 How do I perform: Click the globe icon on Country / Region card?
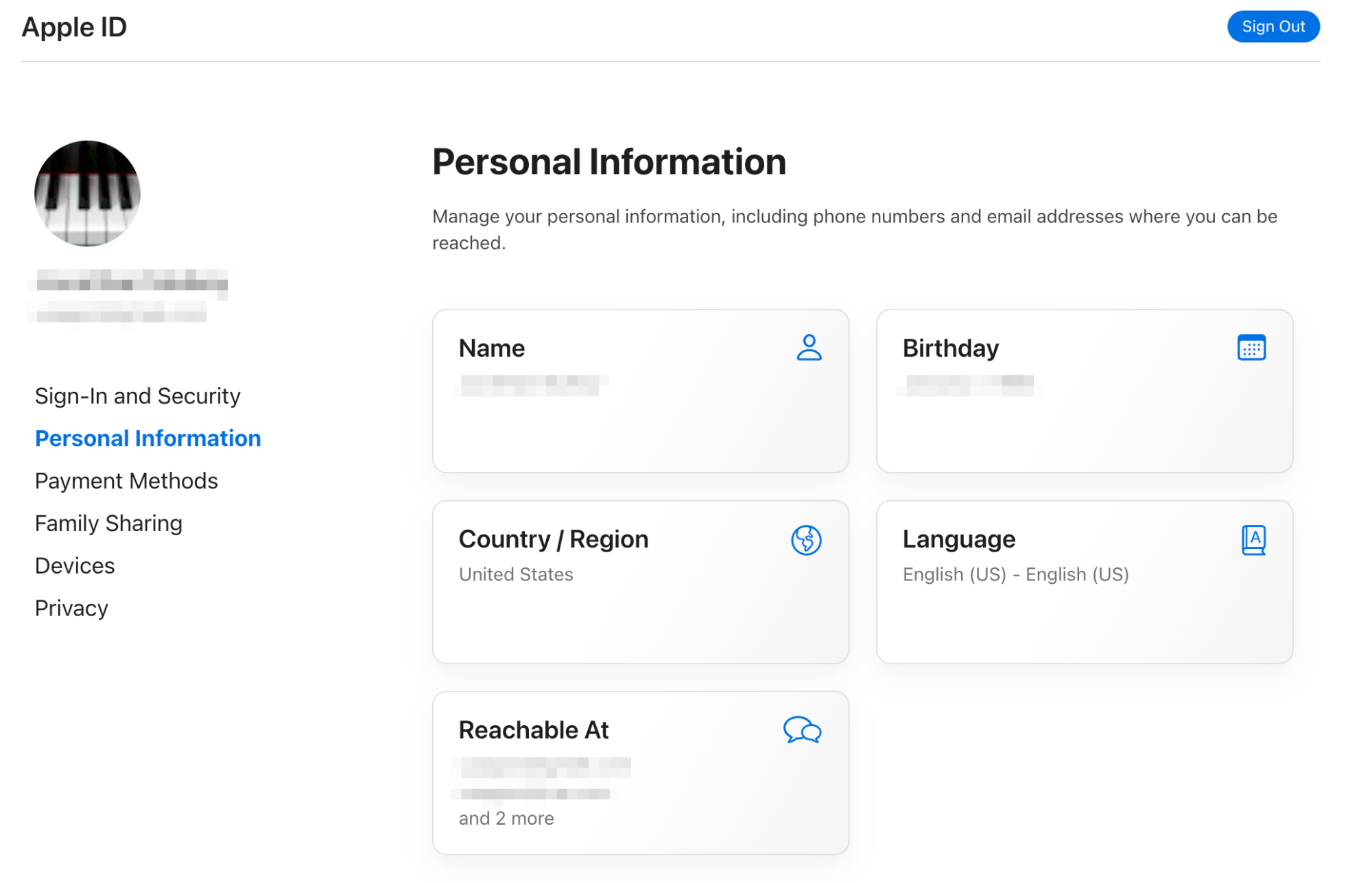[806, 540]
